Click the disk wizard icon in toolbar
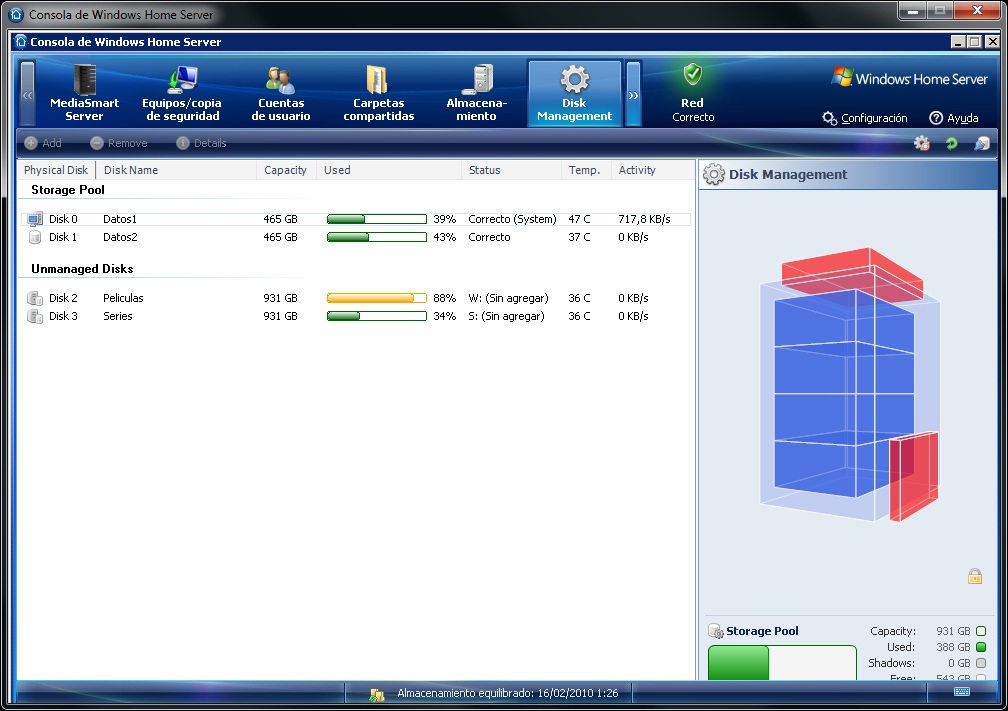1008x711 pixels. [982, 144]
